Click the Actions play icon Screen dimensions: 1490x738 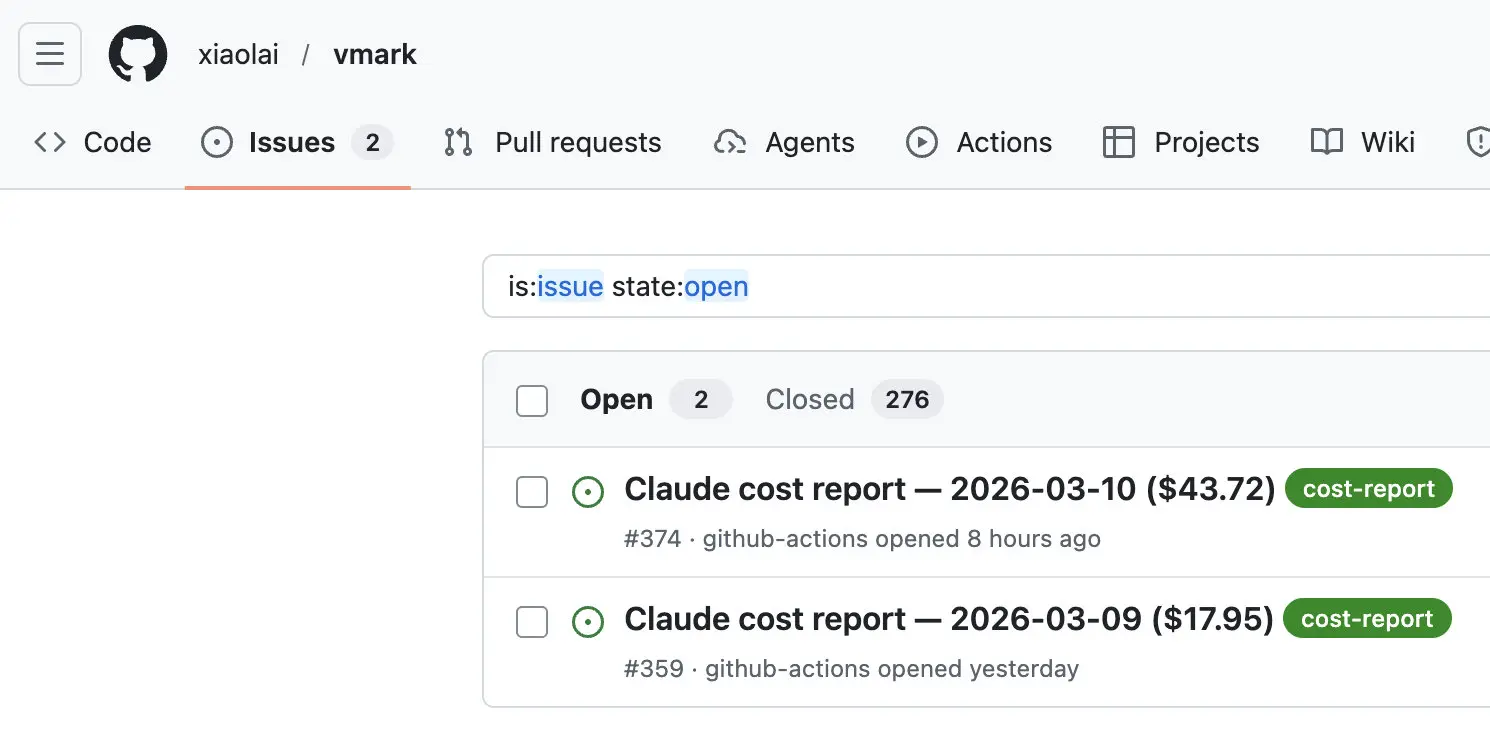point(921,143)
